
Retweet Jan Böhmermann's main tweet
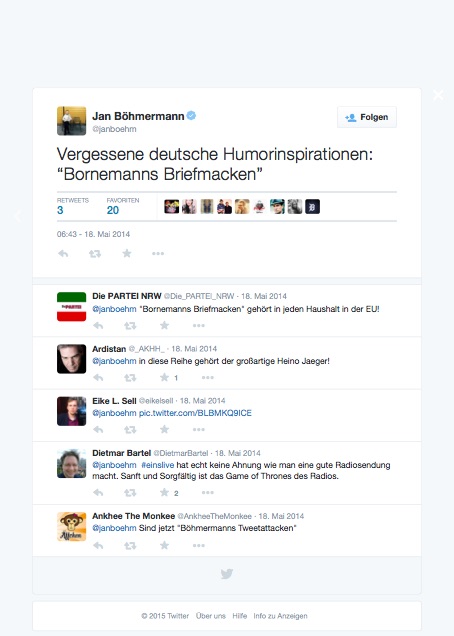pos(95,254)
